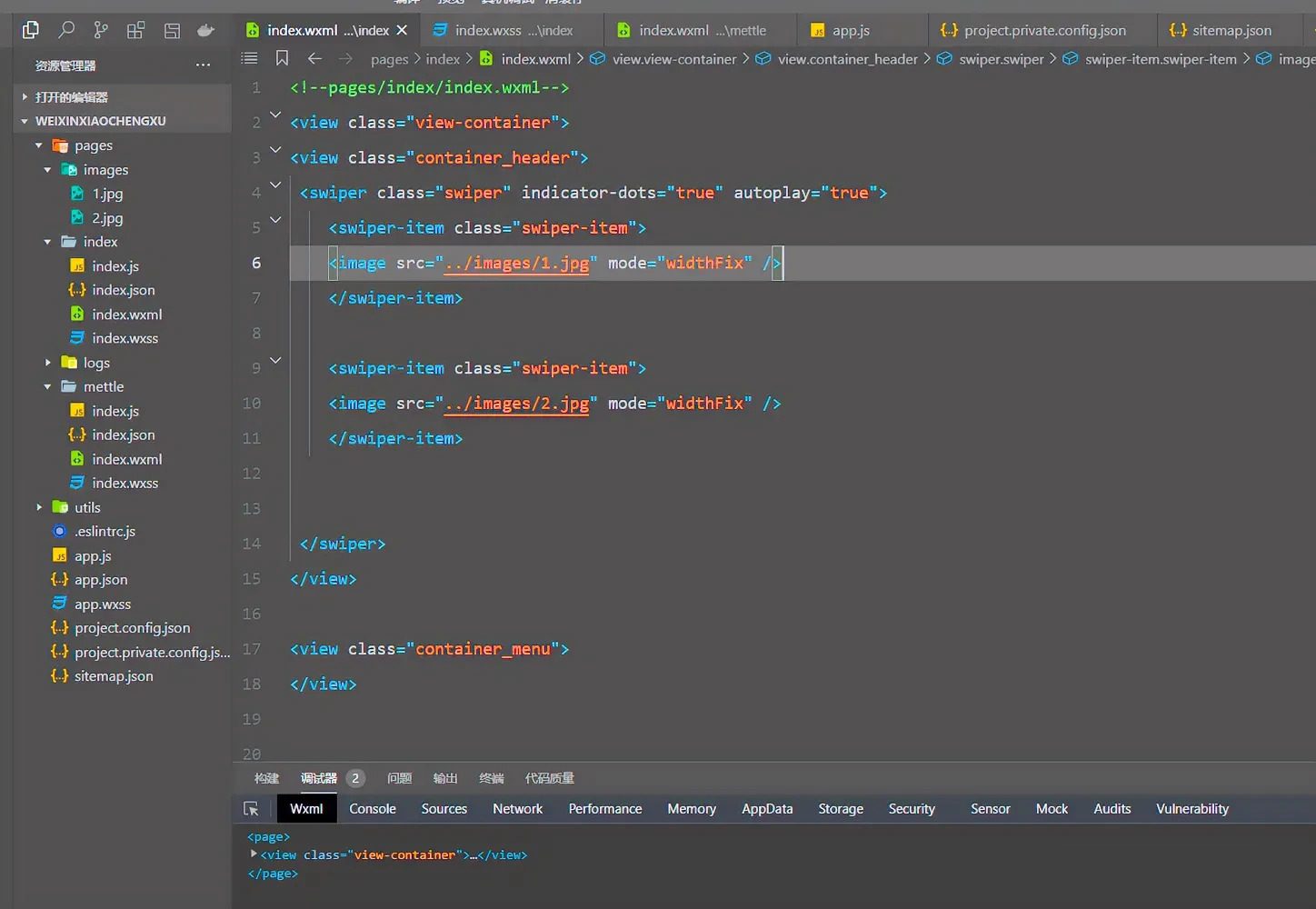Fold the swiper element at line 4
Image resolution: width=1316 pixels, height=909 pixels.
pos(275,185)
